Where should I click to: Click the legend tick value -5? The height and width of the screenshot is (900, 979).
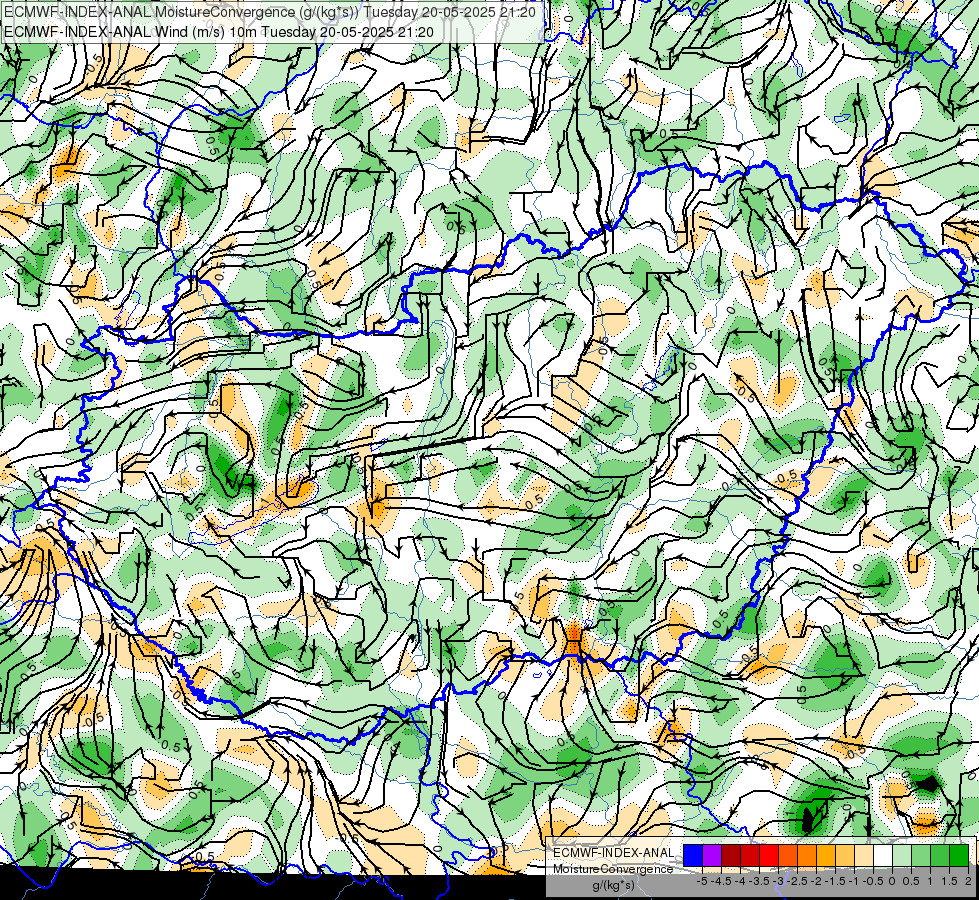coord(702,881)
